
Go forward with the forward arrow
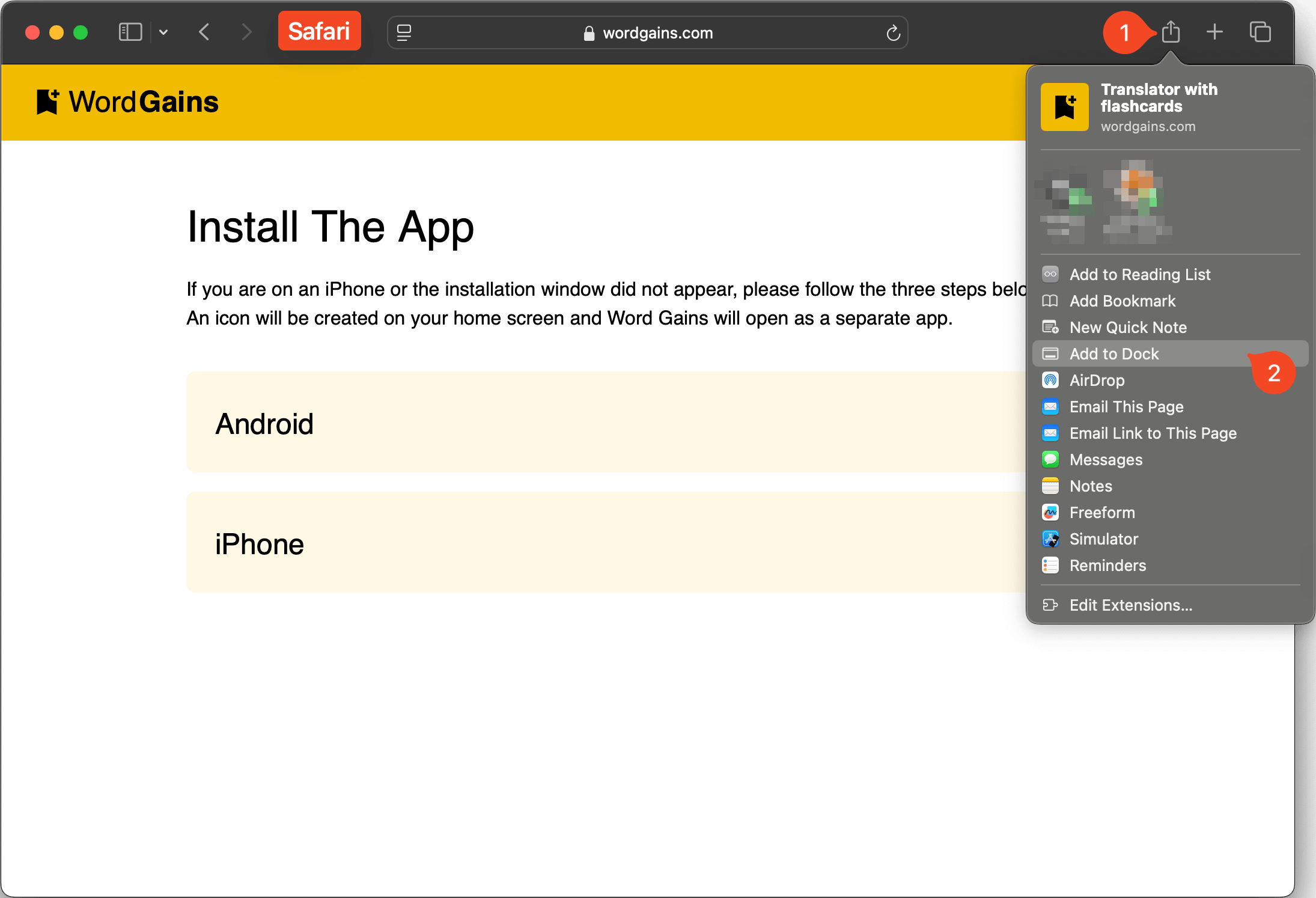(x=246, y=32)
